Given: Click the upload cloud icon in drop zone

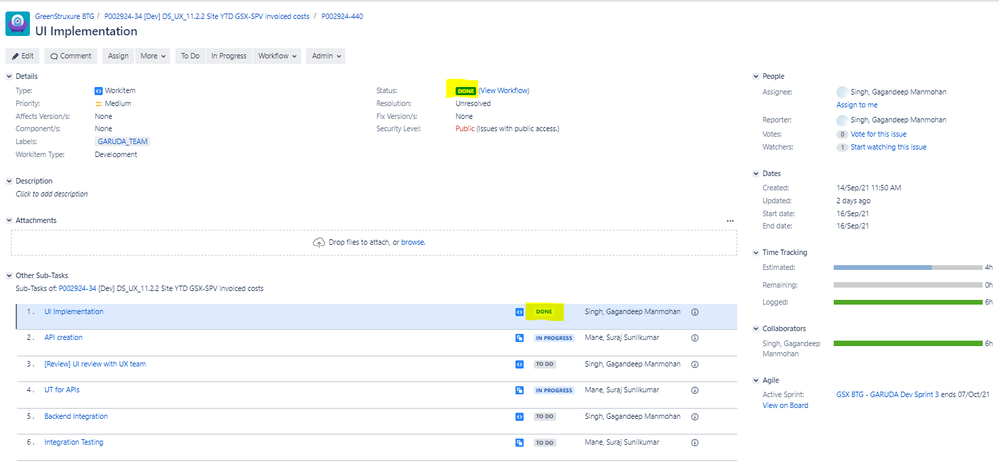Looking at the screenshot, I should pos(319,242).
